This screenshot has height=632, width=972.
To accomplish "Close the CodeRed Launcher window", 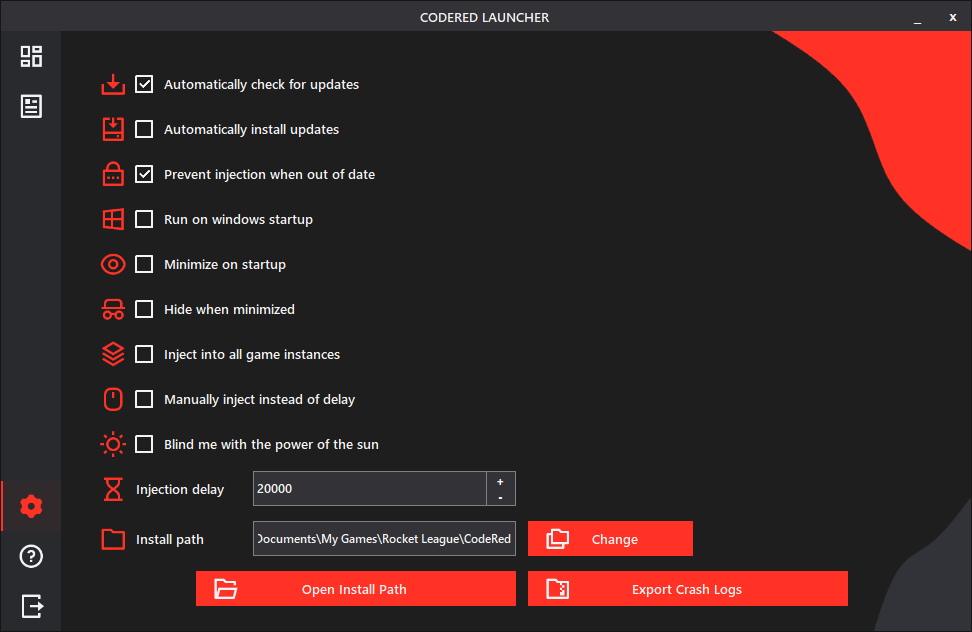I will pos(953,17).
